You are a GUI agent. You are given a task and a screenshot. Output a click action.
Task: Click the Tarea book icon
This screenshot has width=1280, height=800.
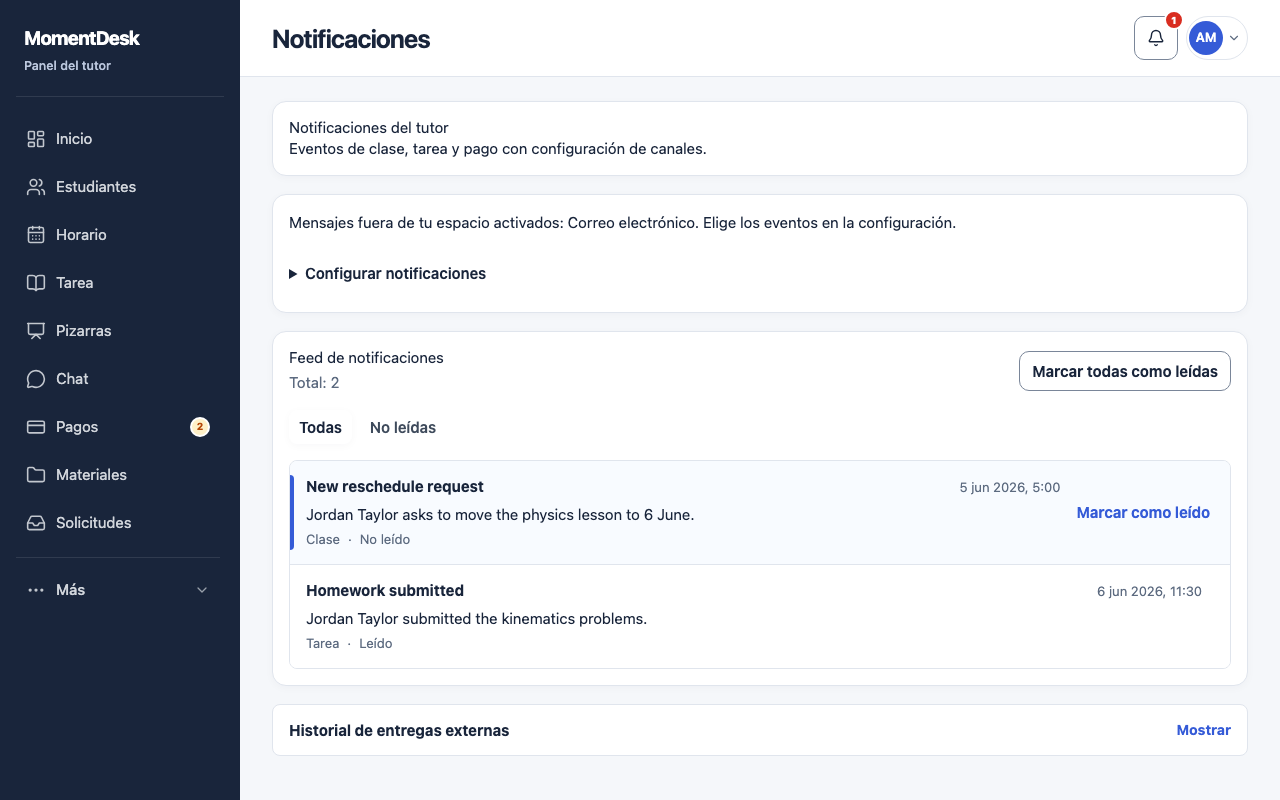point(36,283)
